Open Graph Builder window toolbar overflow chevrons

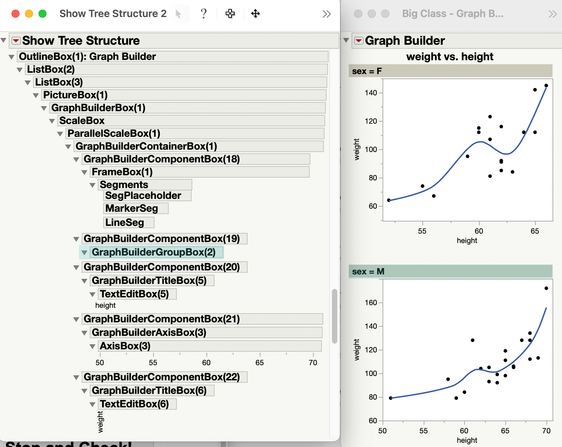tap(553, 14)
